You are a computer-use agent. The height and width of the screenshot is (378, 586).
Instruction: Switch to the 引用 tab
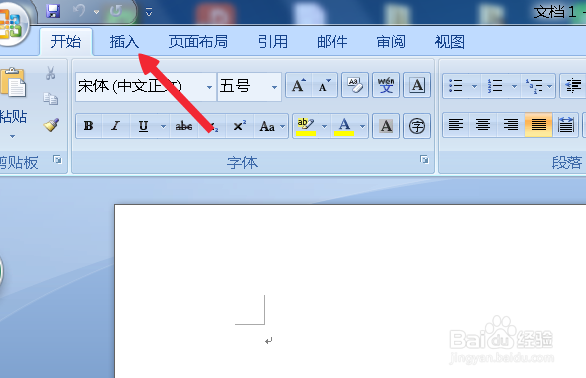[273, 42]
